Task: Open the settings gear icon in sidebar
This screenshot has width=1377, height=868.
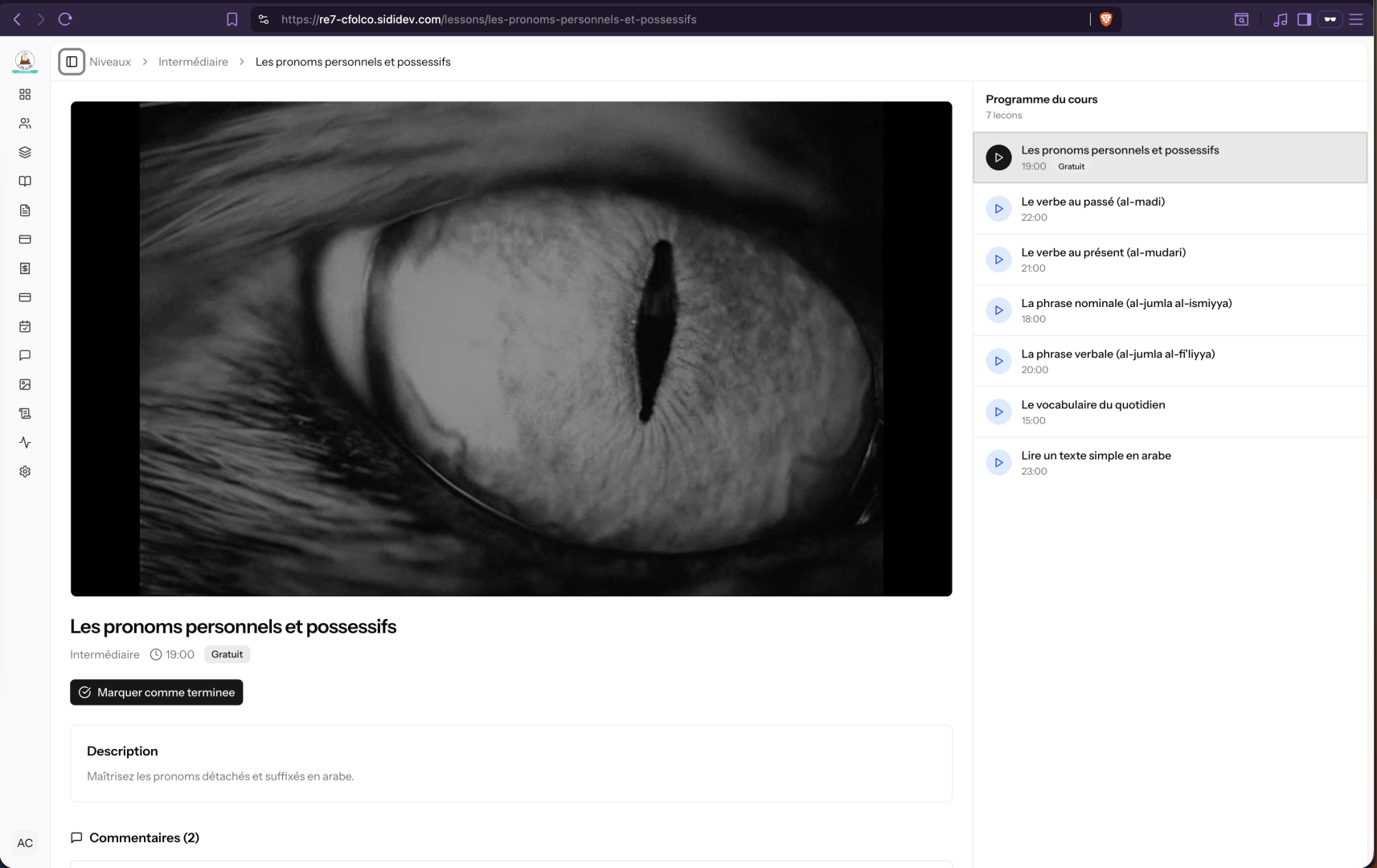Action: [25, 471]
